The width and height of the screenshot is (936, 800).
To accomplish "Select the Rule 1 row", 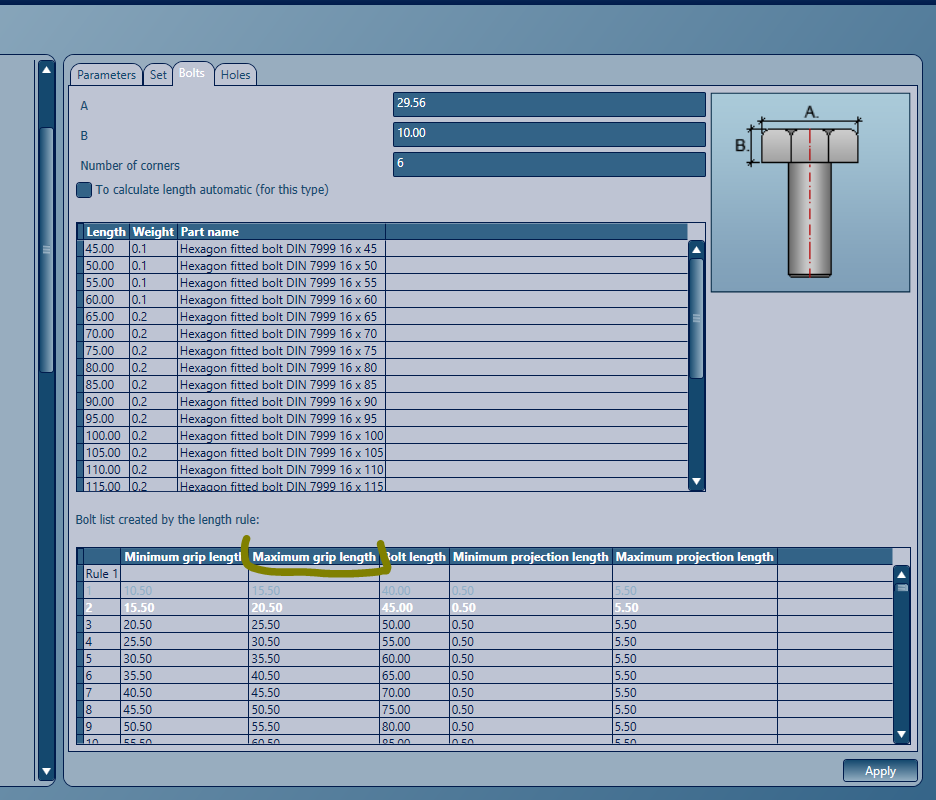I will pyautogui.click(x=100, y=573).
